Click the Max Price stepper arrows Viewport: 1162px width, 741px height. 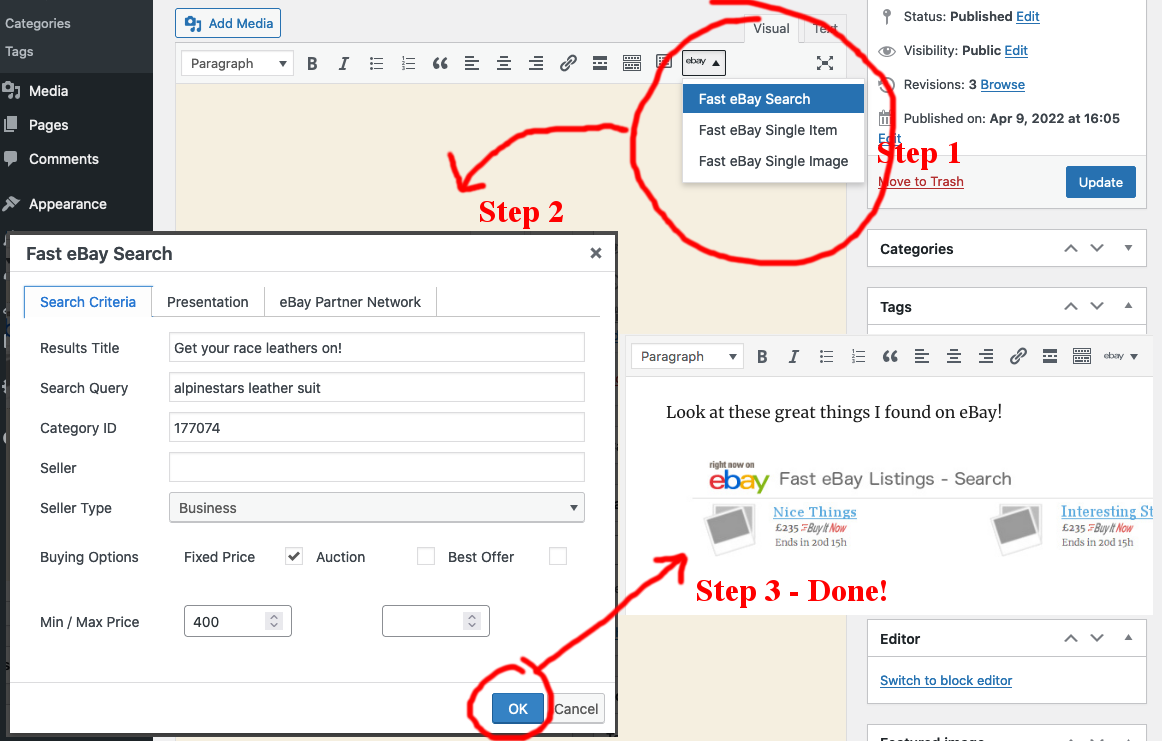pos(472,621)
